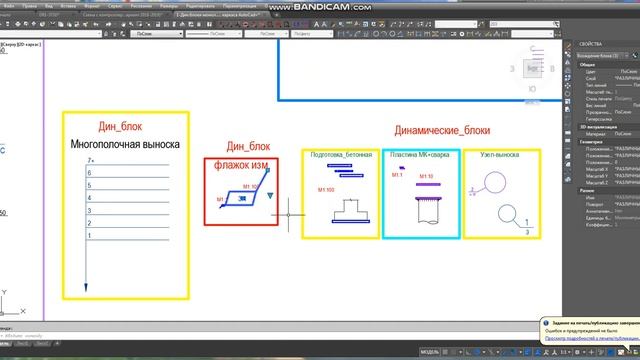Open the Вставка menu
The image size is (640, 360).
pyautogui.click(x=68, y=6)
